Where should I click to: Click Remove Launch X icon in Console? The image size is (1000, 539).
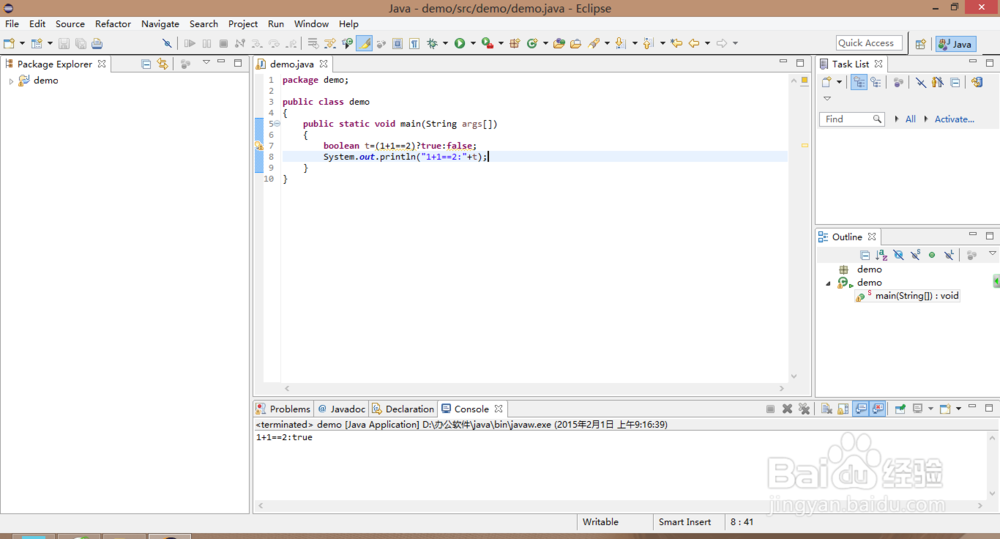pyautogui.click(x=787, y=409)
